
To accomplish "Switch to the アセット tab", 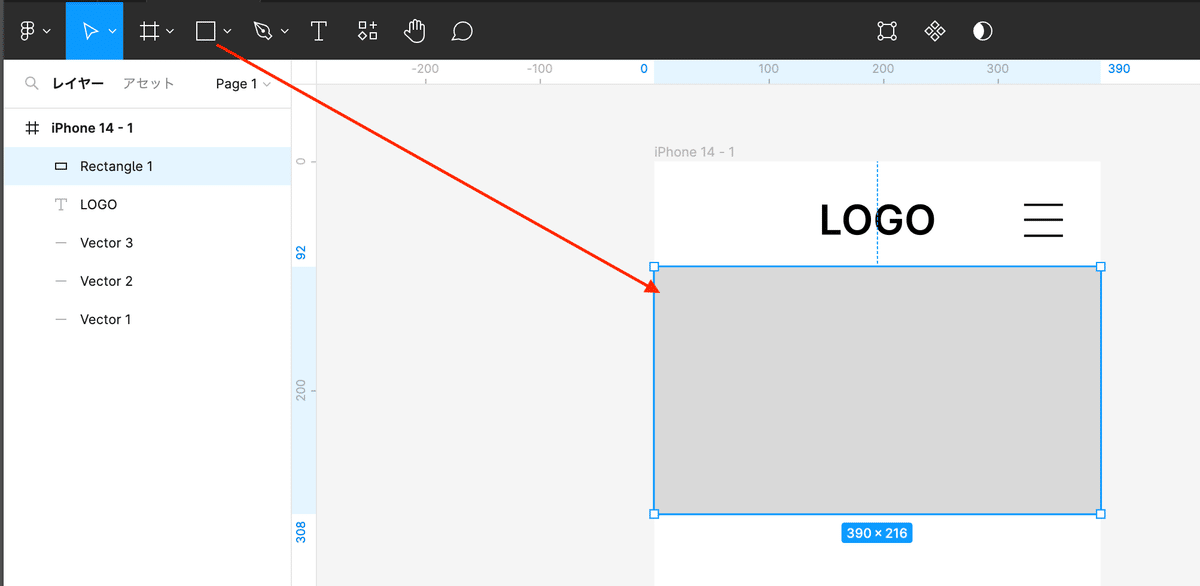I will pyautogui.click(x=148, y=84).
